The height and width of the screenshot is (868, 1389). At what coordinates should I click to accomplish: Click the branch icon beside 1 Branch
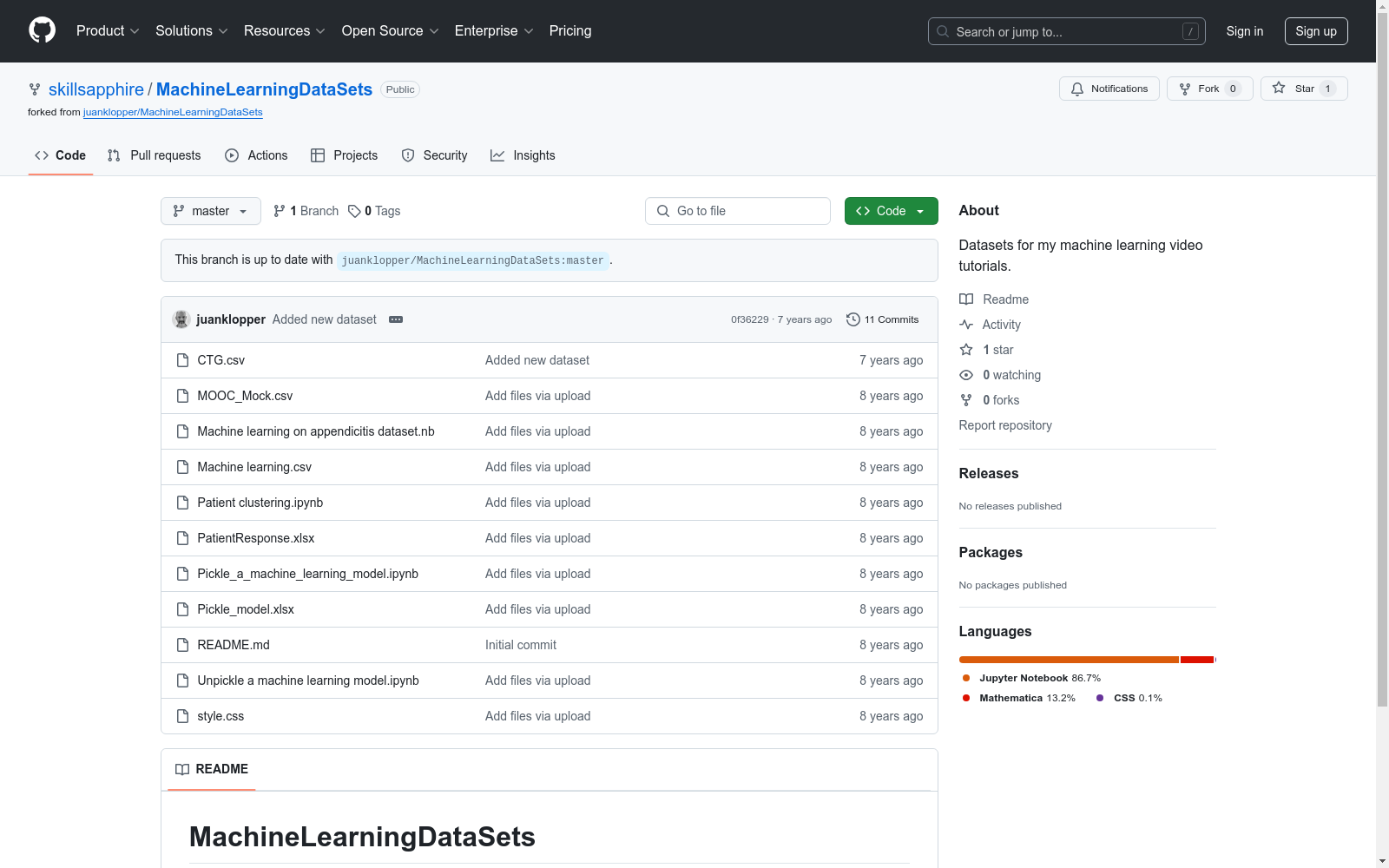click(280, 211)
